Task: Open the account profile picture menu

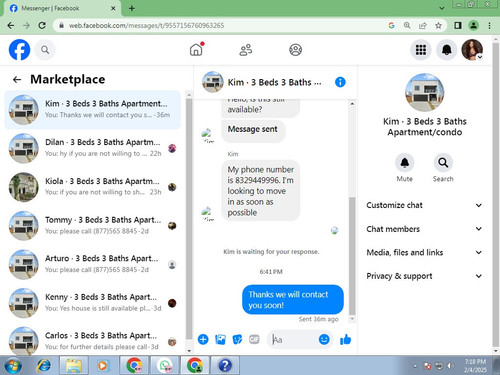Action: [472, 50]
